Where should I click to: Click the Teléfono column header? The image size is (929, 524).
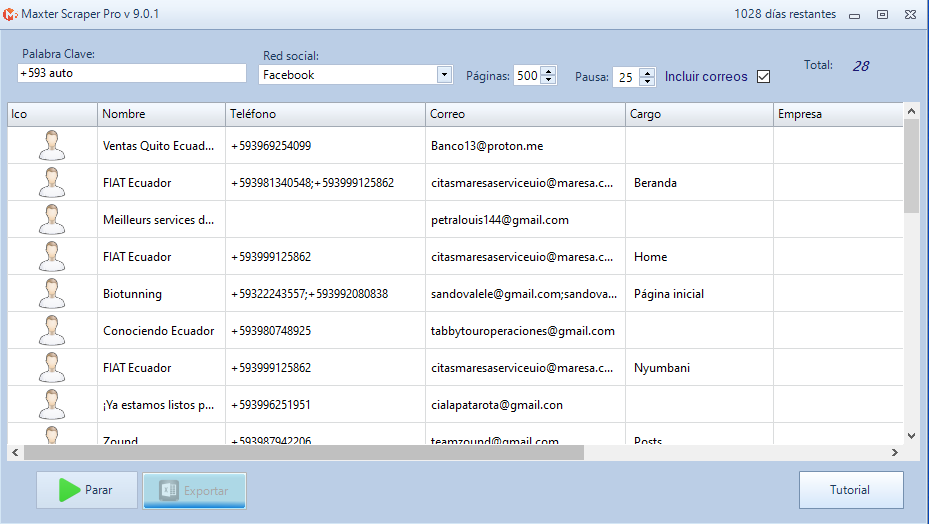pos(325,114)
